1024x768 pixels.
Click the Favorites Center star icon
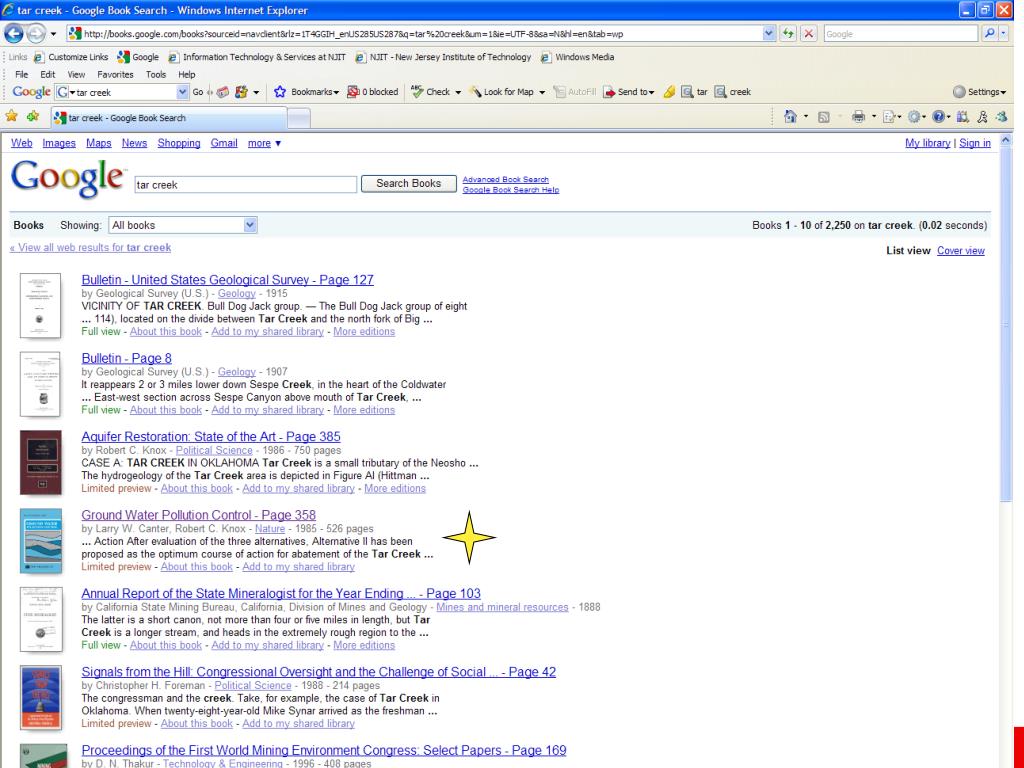coord(12,117)
